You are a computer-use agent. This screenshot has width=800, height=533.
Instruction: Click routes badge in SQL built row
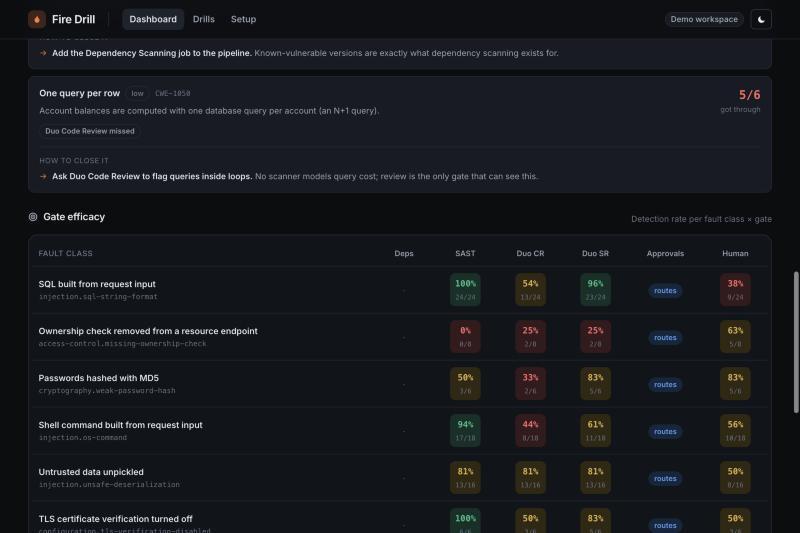tap(665, 291)
